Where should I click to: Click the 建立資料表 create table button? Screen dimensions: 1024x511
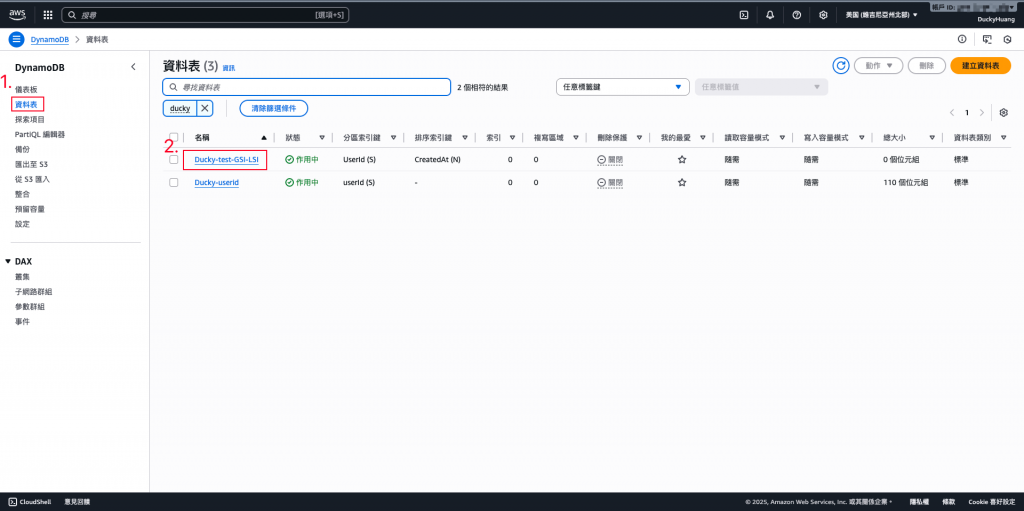pyautogui.click(x=980, y=65)
